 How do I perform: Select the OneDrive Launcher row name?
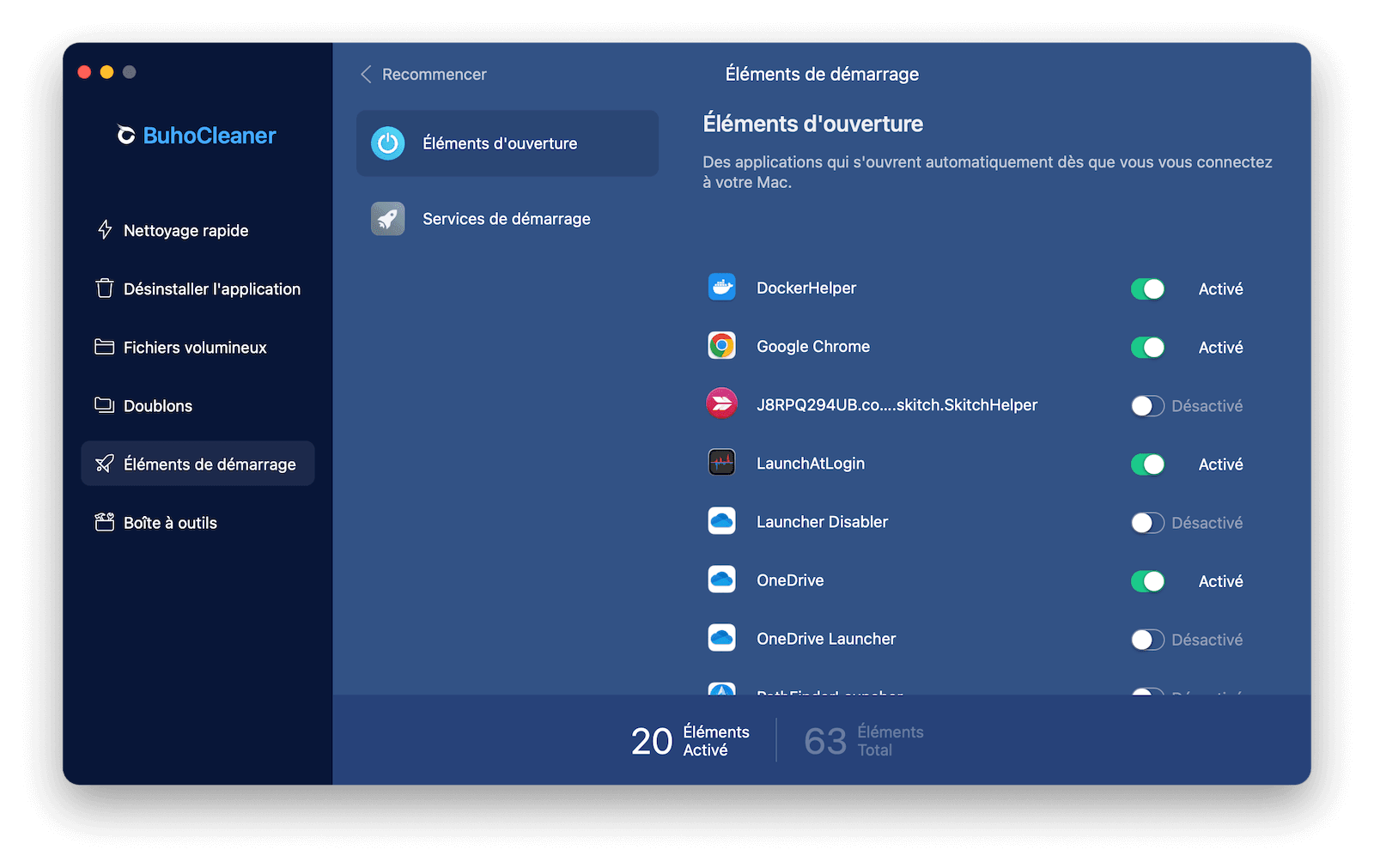826,639
